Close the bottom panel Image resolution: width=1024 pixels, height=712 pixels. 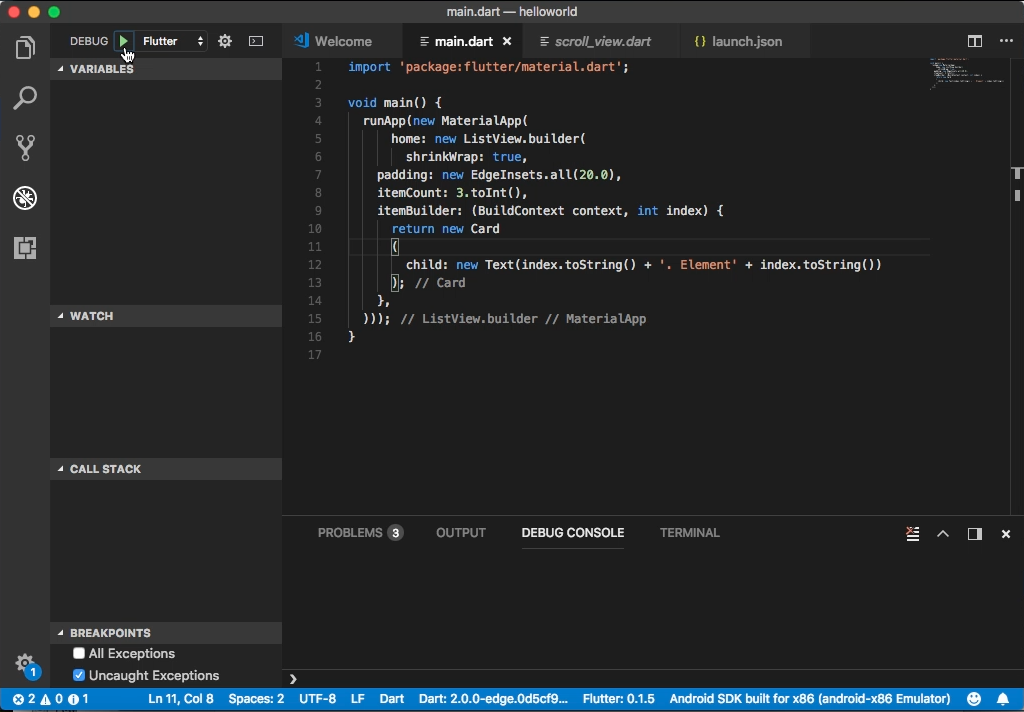point(1006,534)
